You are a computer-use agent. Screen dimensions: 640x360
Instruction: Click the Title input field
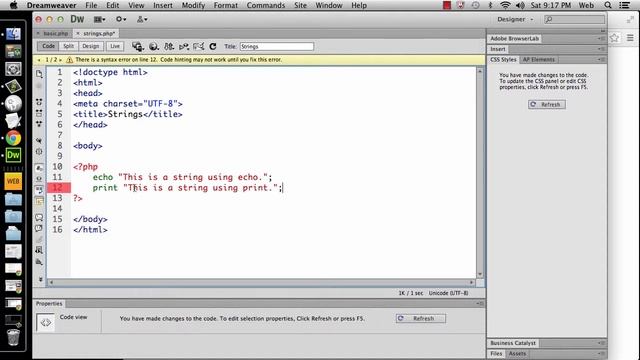277,47
